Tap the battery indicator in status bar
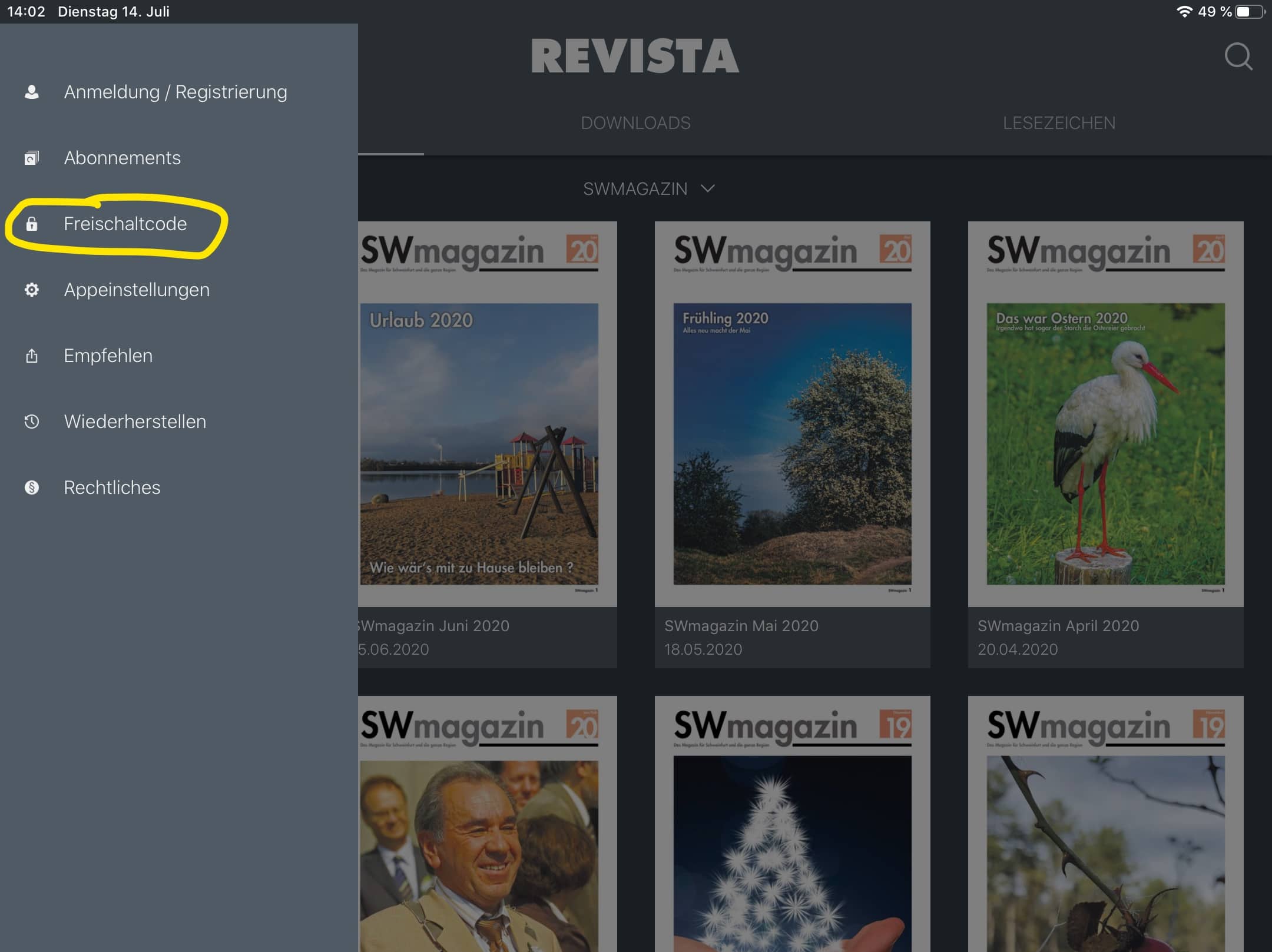Viewport: 1272px width, 952px height. 1250,12
